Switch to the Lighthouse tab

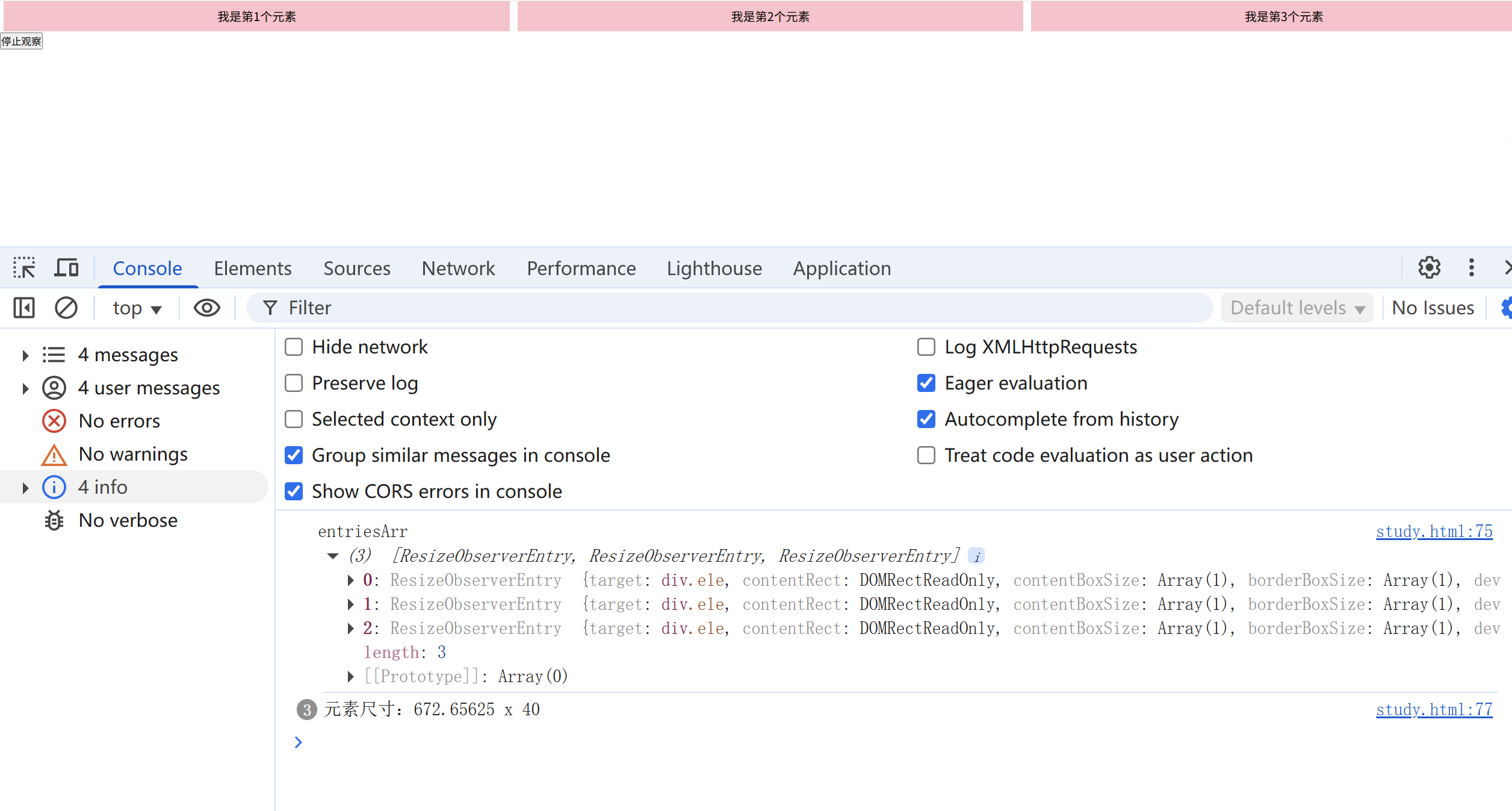pyautogui.click(x=714, y=269)
